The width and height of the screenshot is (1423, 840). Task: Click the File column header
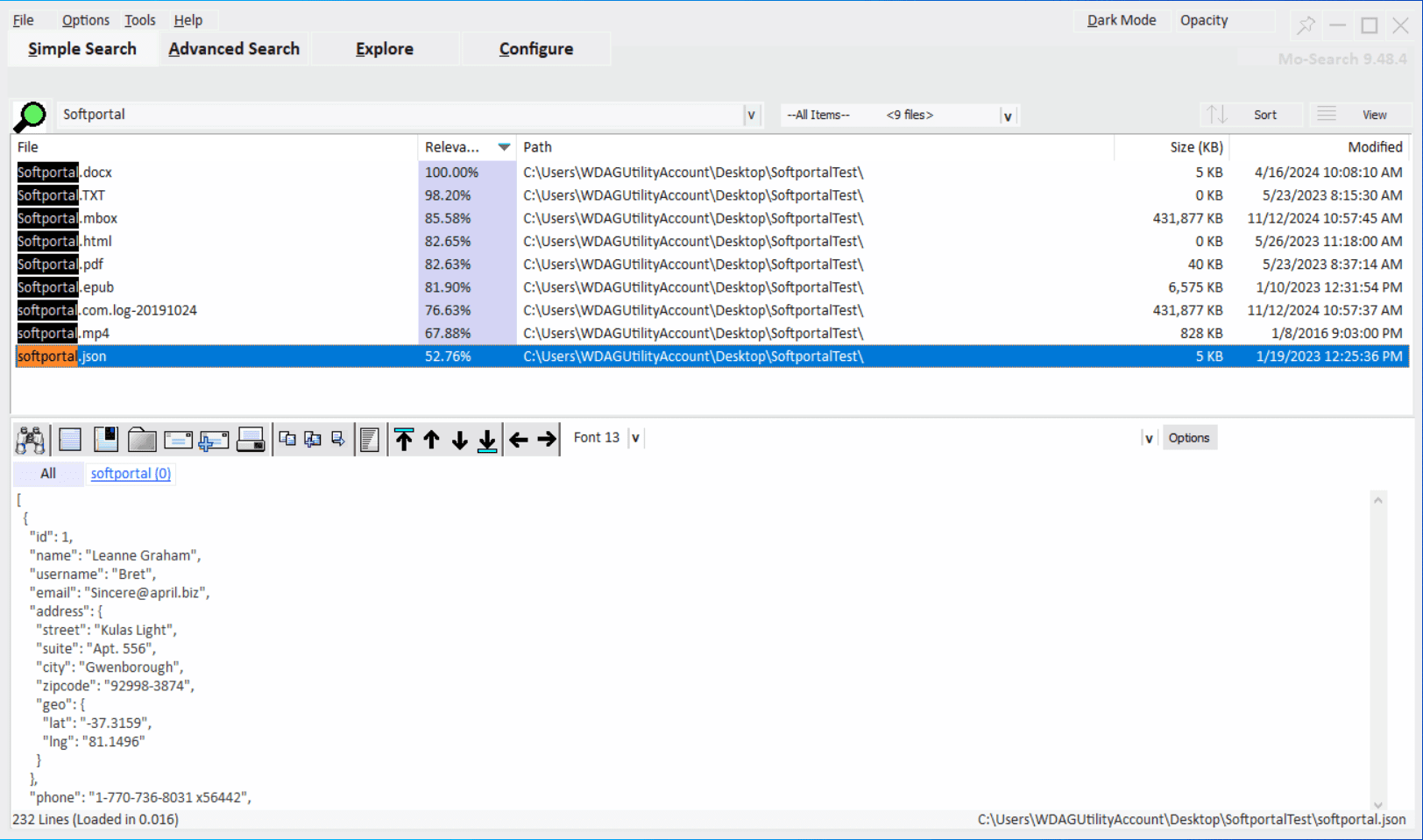(x=214, y=147)
